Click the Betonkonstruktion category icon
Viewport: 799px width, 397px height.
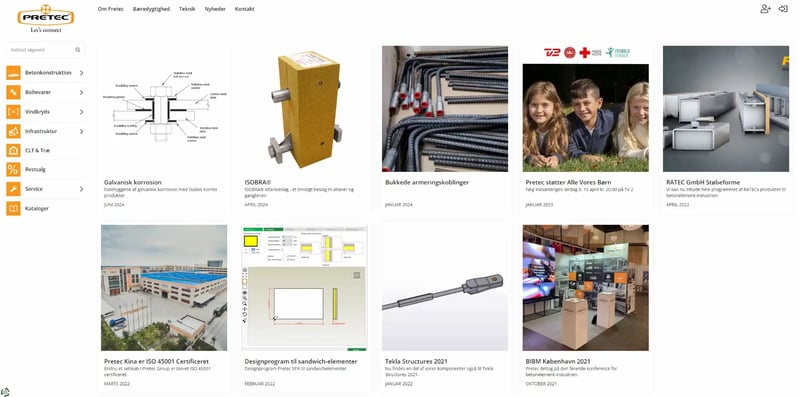tap(13, 73)
